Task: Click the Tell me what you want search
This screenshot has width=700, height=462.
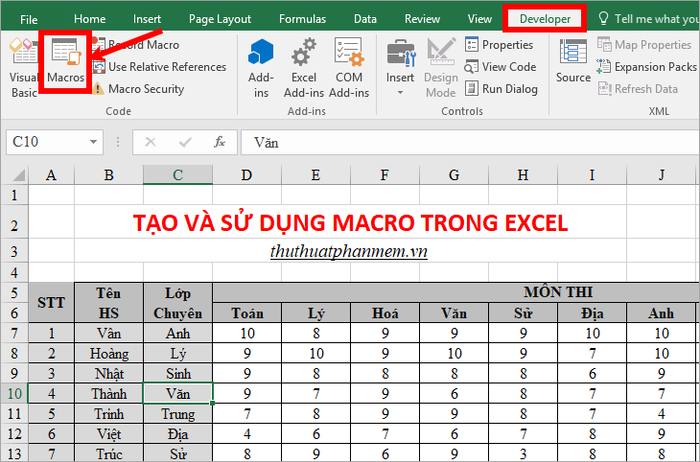Action: (649, 19)
